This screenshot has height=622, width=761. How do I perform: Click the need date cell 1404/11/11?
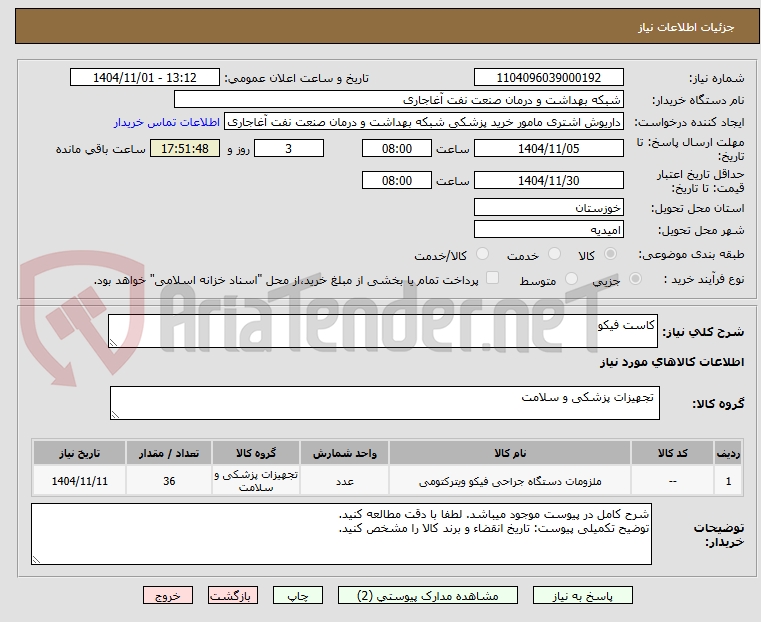pos(80,481)
